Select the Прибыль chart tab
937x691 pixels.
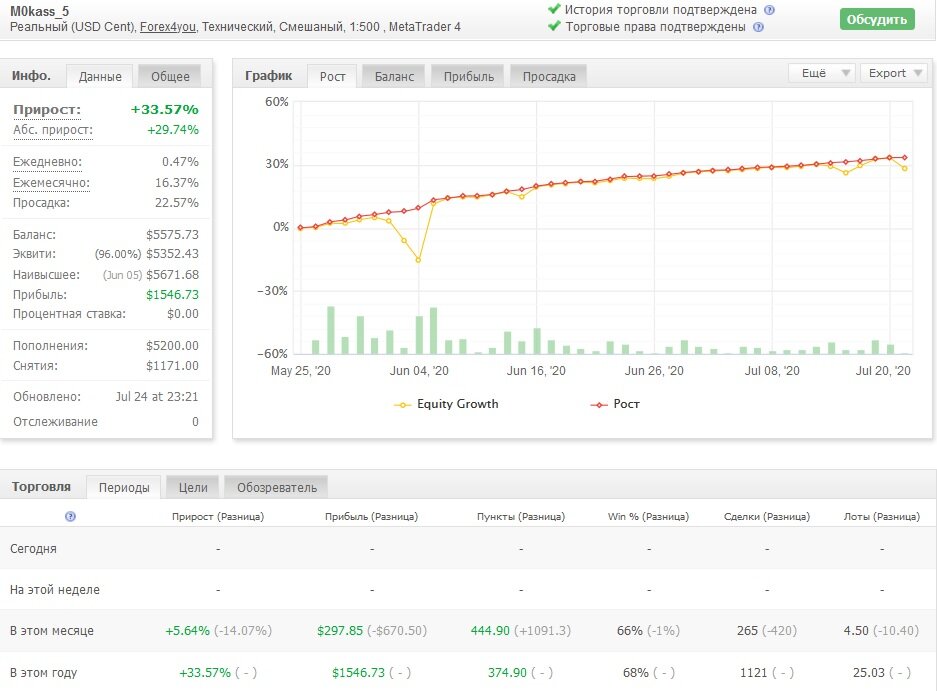(468, 77)
